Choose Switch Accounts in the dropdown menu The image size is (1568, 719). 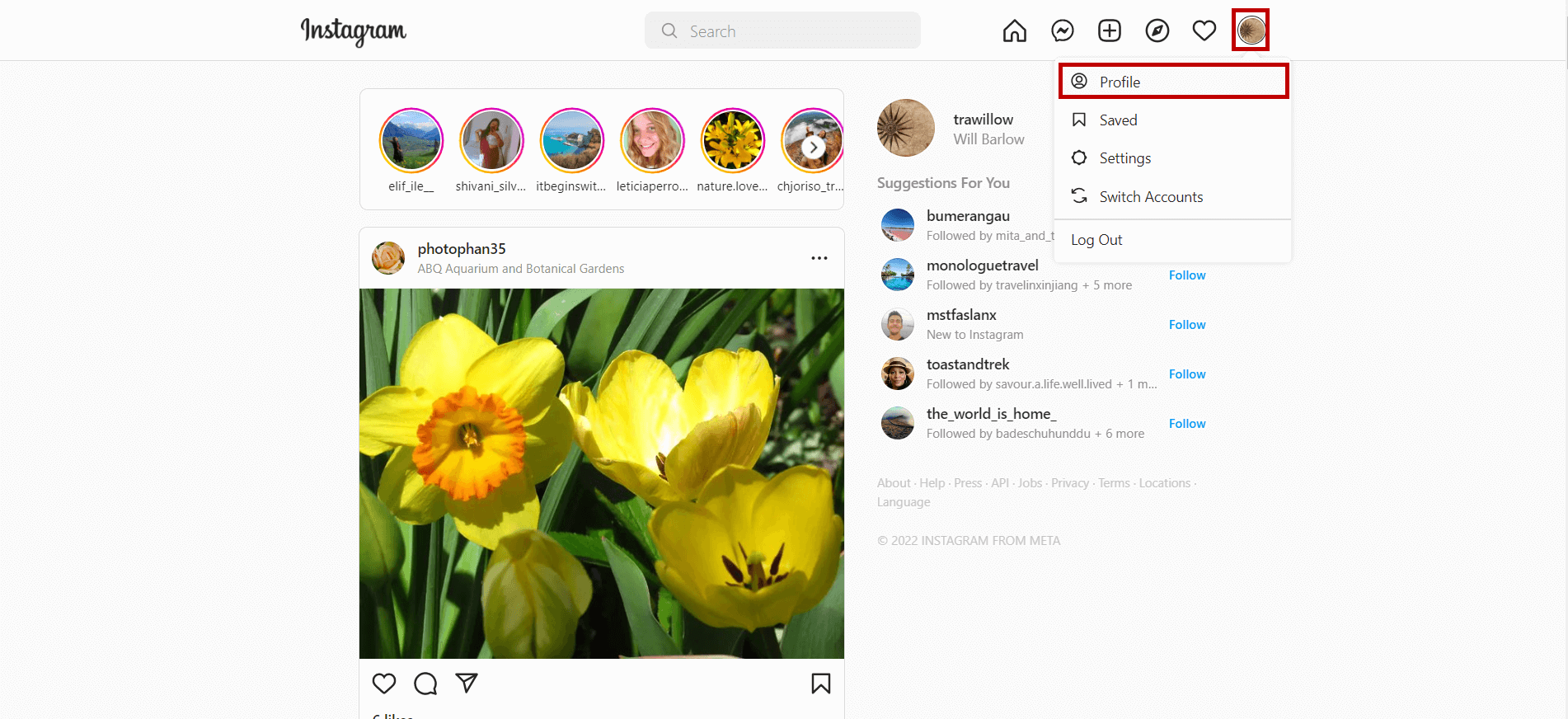pyautogui.click(x=1173, y=197)
